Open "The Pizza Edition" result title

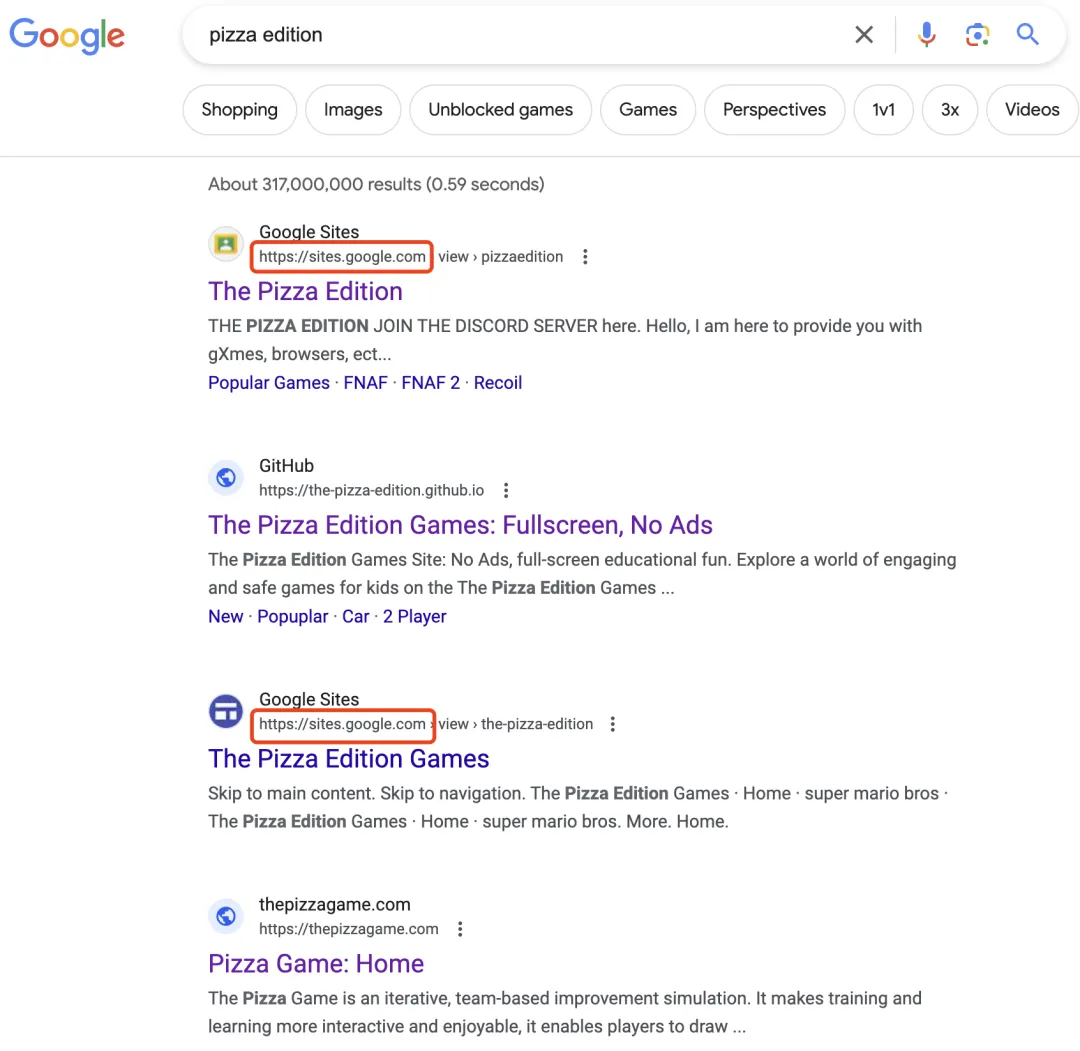coord(305,291)
